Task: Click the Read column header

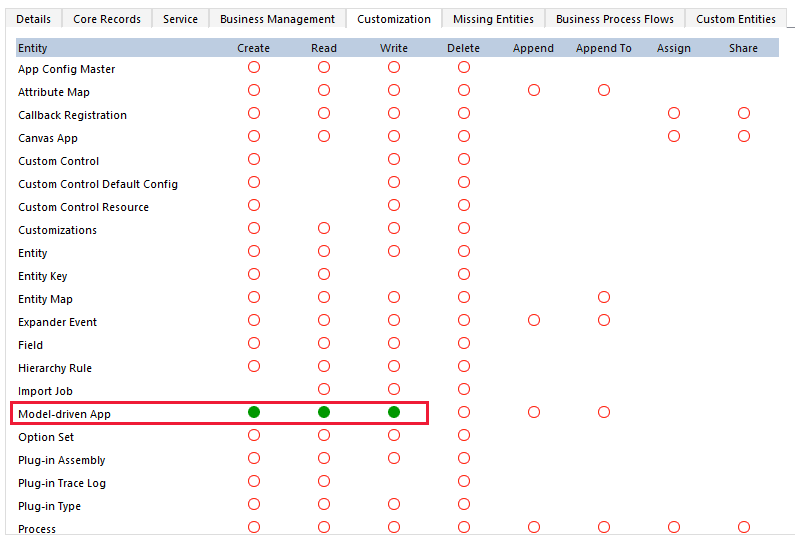Action: point(324,48)
